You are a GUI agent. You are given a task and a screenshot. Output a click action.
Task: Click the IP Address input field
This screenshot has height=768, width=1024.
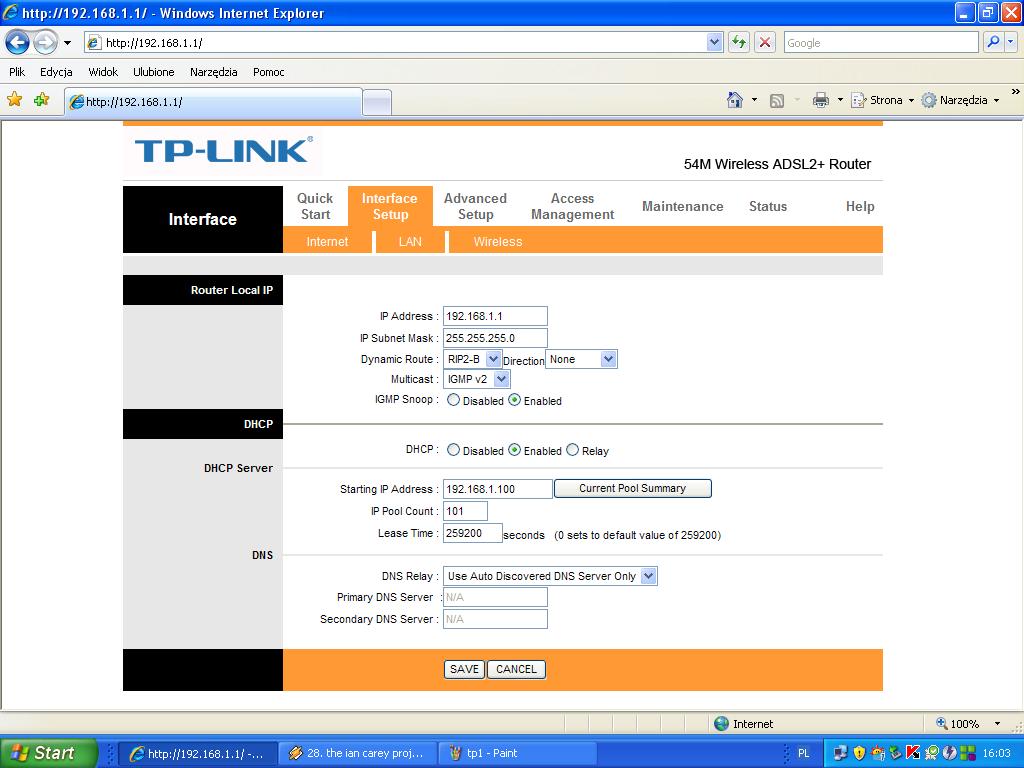[495, 316]
